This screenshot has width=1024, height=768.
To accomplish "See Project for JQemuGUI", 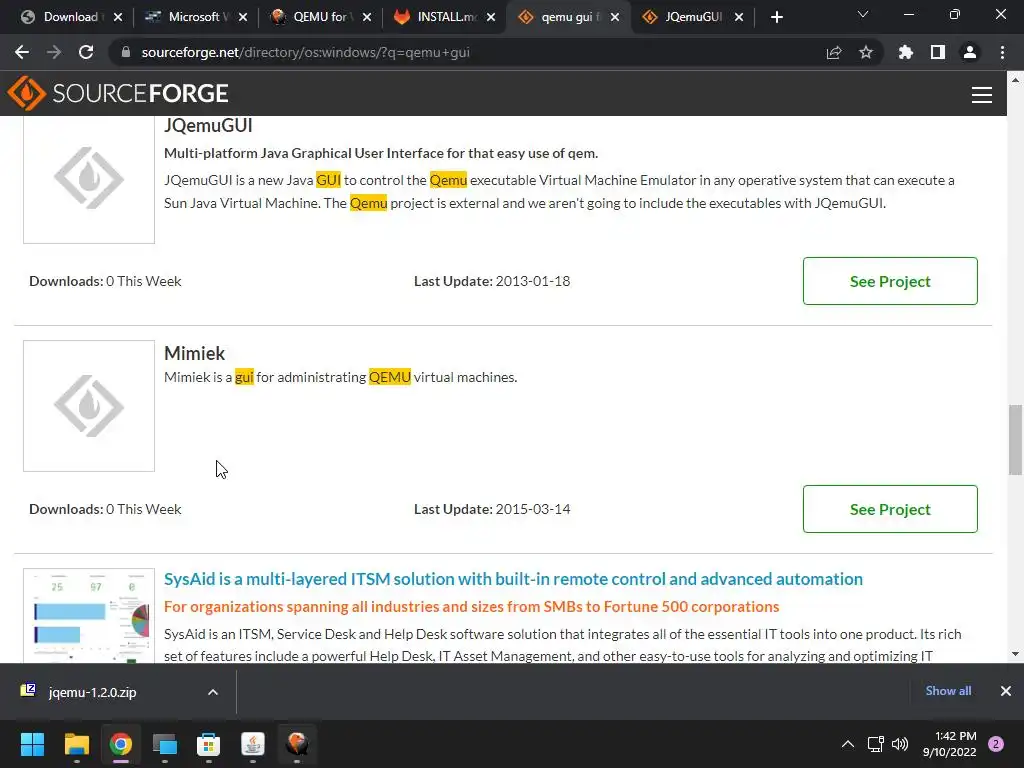I will coord(890,281).
